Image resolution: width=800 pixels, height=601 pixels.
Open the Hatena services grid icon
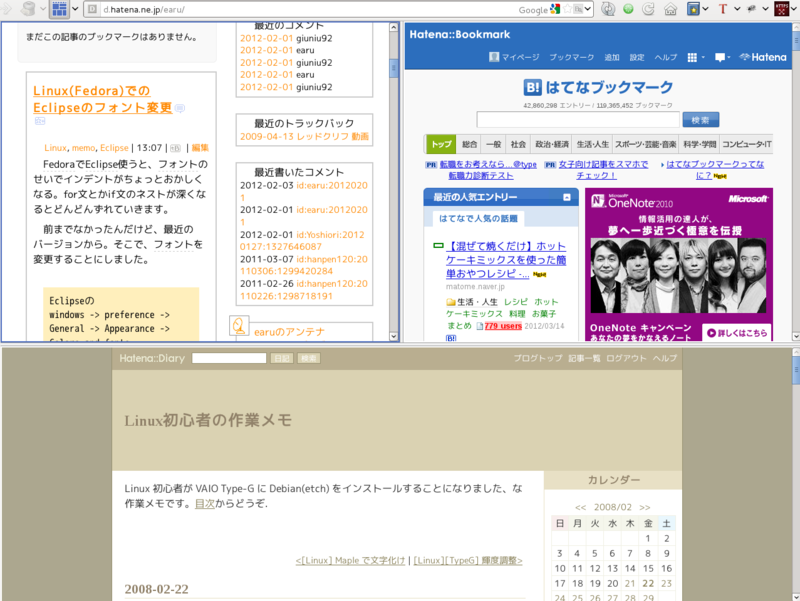692,58
